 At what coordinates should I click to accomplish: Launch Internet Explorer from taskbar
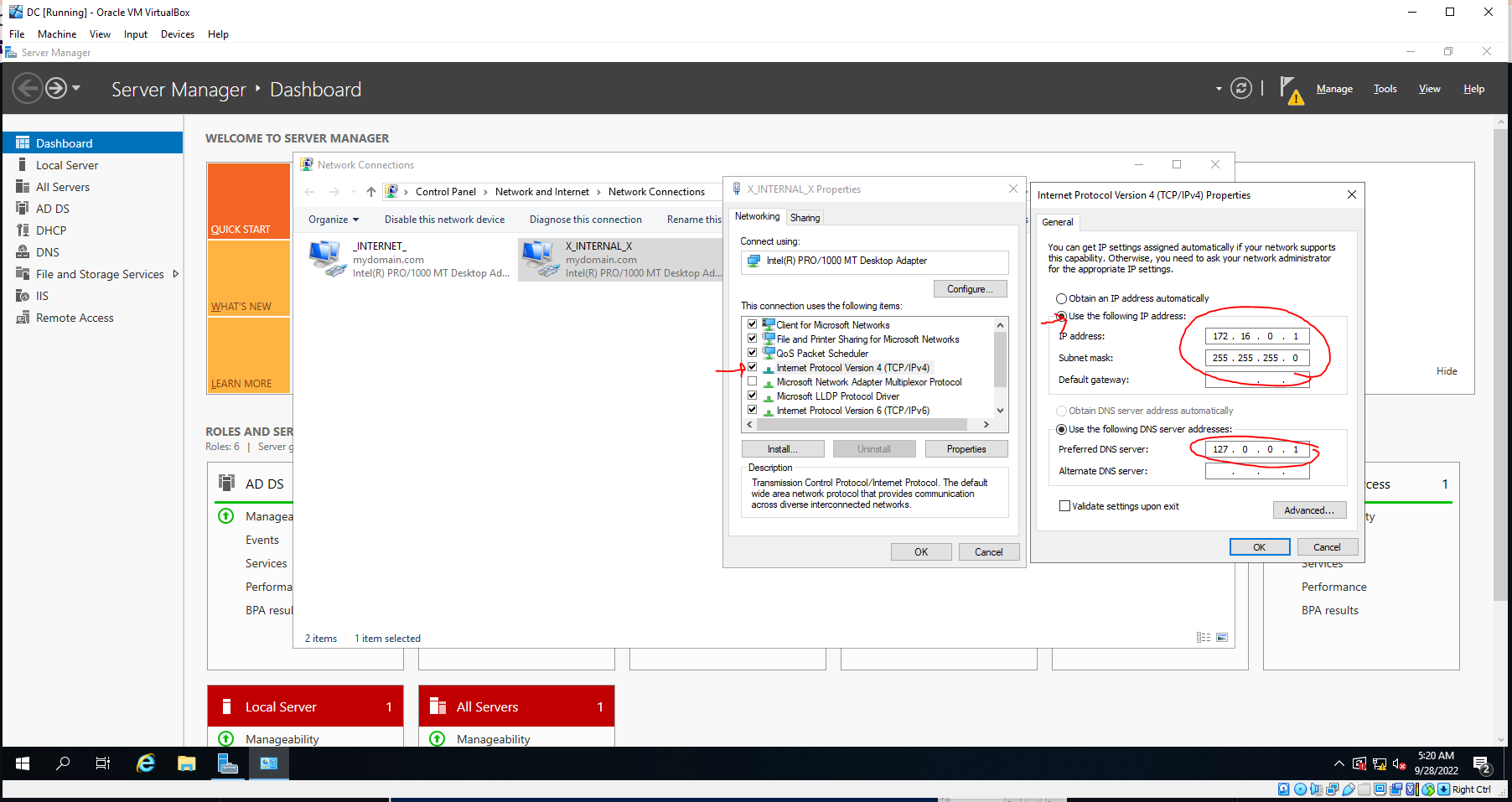point(146,763)
